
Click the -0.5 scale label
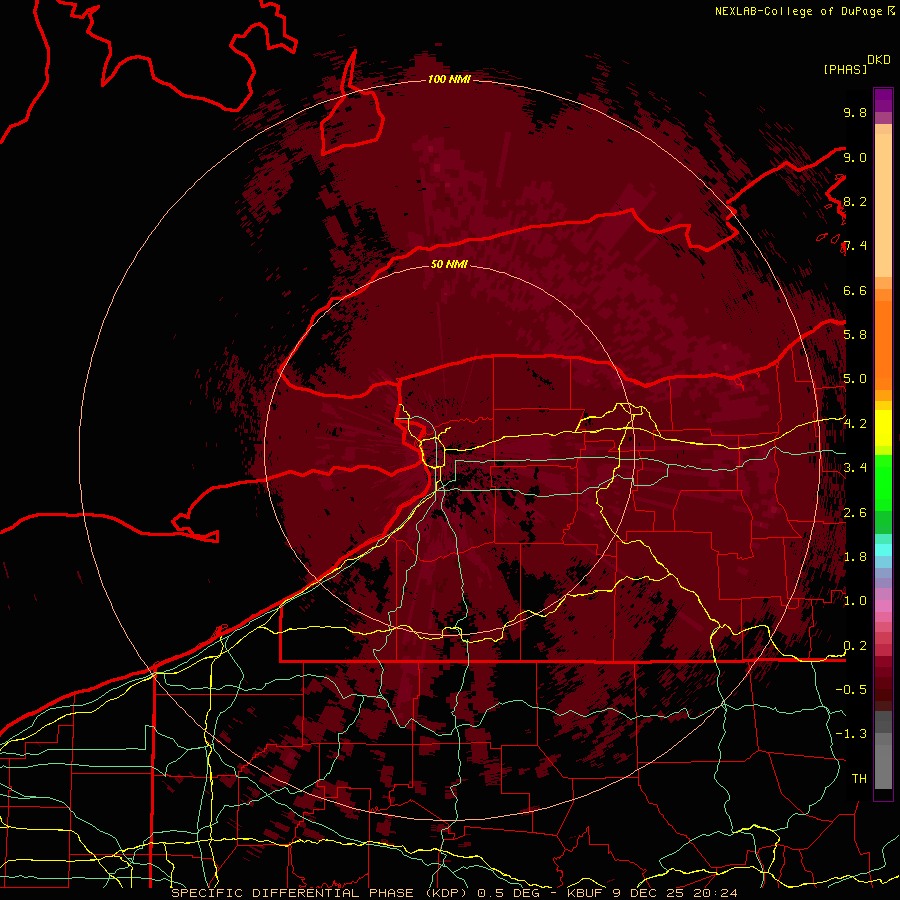(x=851, y=690)
